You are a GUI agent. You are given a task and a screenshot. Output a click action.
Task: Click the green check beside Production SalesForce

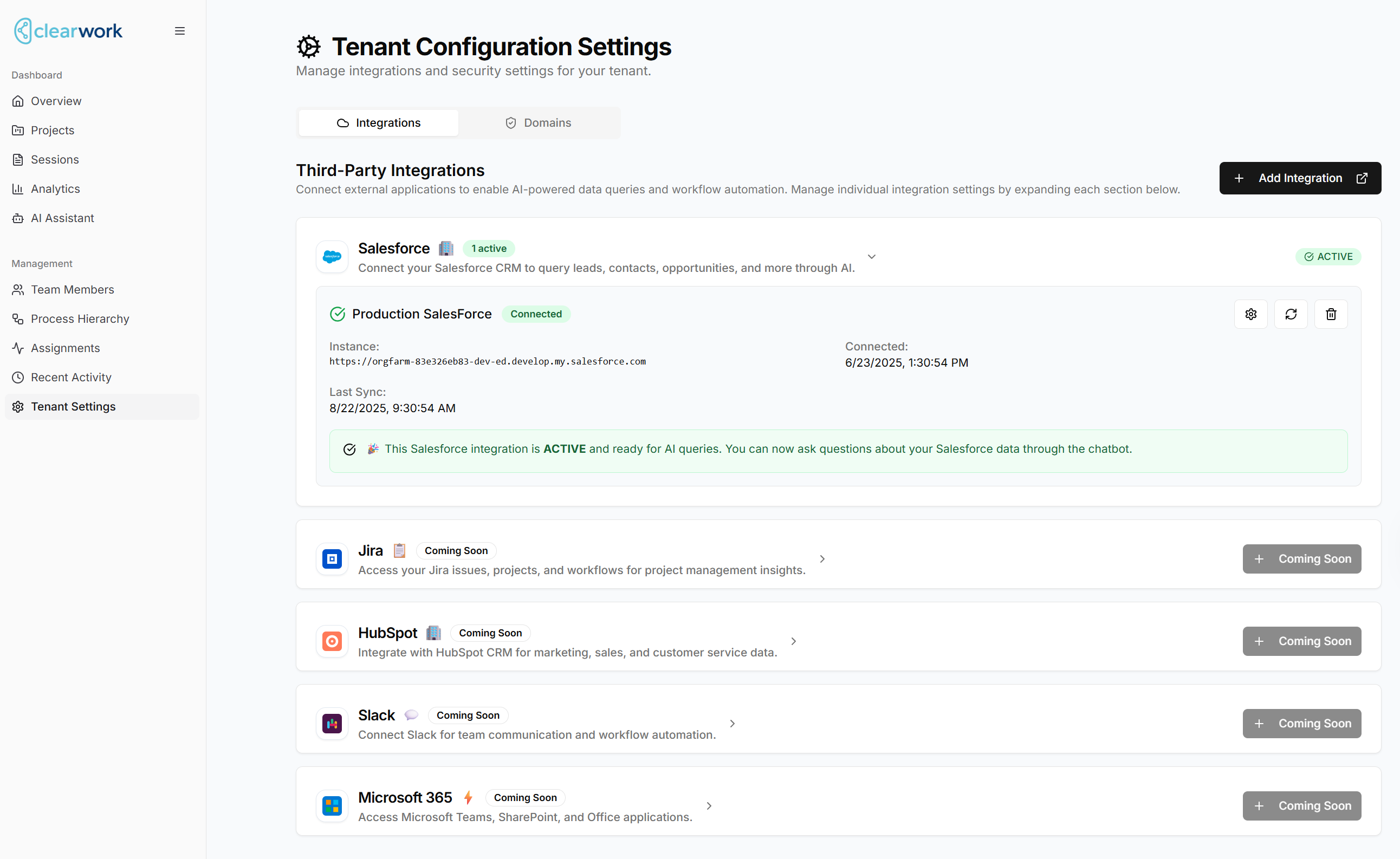(x=338, y=314)
